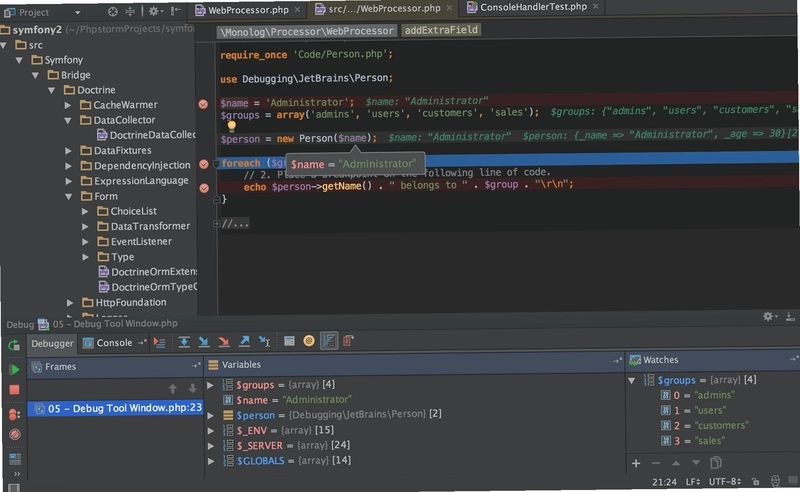Toggle Mute Breakpoints icon
Viewport: 800px width, 492px height.
(15, 434)
